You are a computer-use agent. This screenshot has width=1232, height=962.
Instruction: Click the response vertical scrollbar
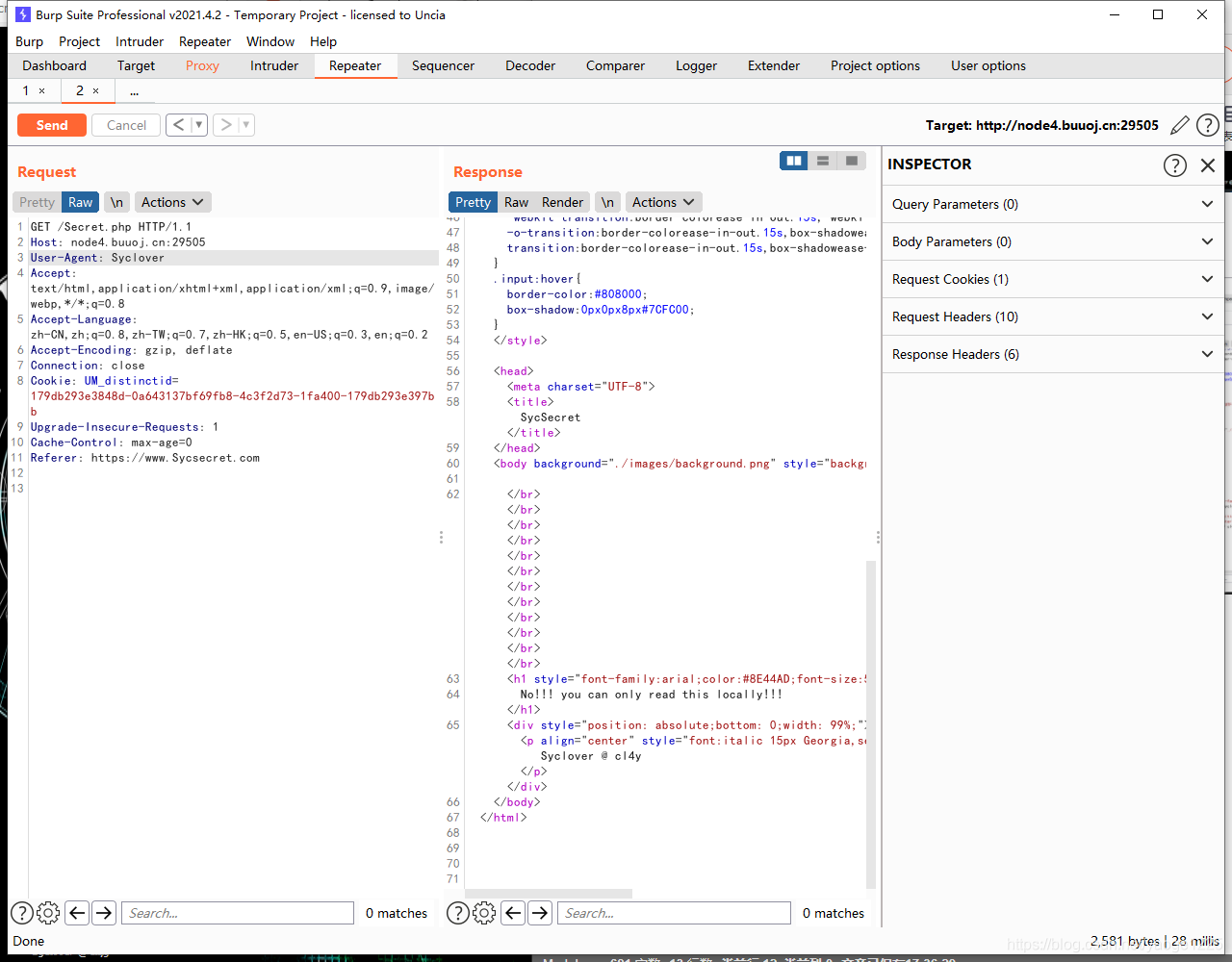coord(871,723)
